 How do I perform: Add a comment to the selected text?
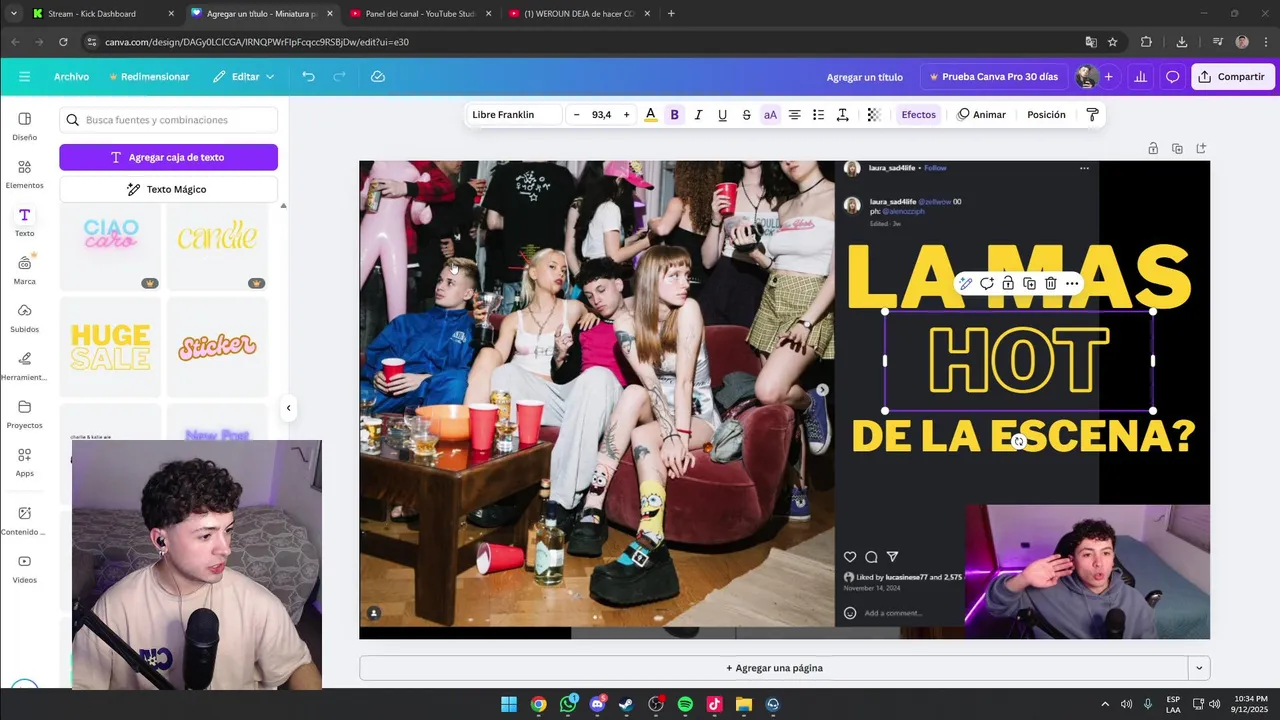point(987,284)
